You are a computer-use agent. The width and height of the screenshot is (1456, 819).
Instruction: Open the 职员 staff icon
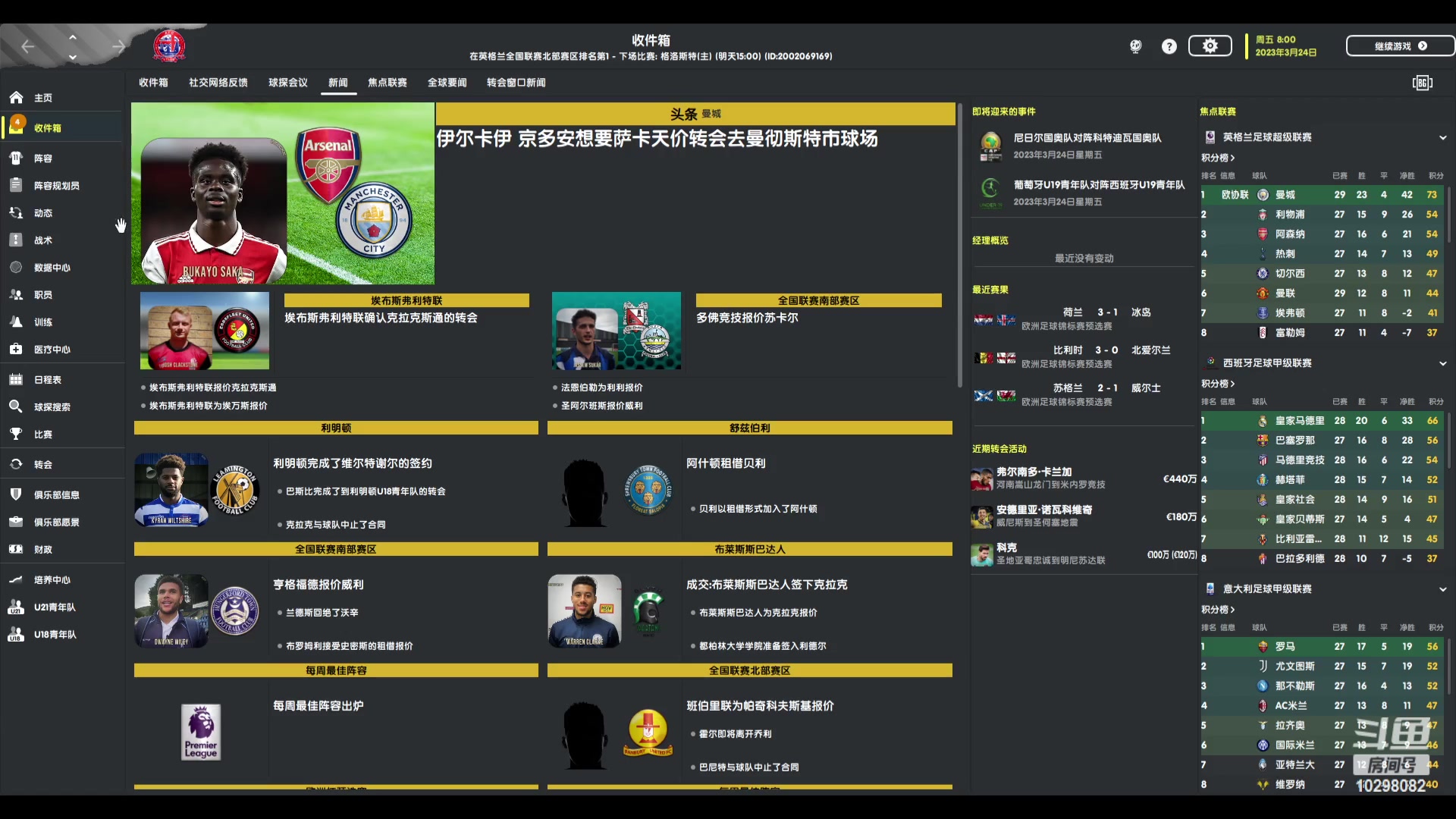16,295
